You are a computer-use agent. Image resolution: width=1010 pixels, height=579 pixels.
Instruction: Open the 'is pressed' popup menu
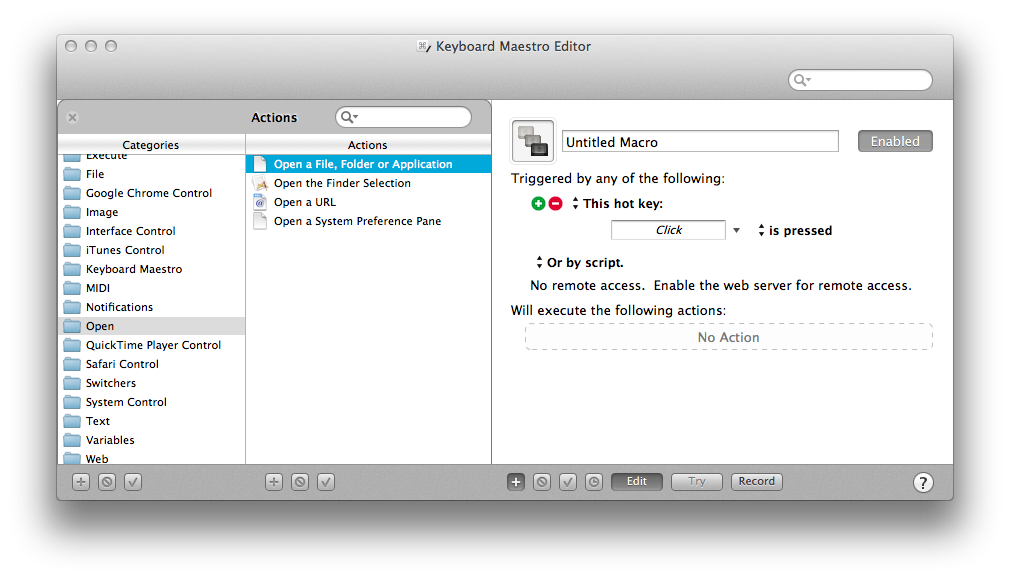pos(795,231)
